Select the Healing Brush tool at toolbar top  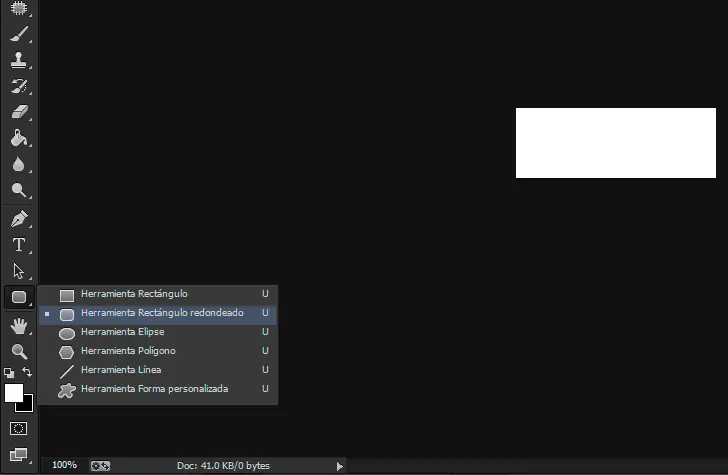click(x=19, y=8)
